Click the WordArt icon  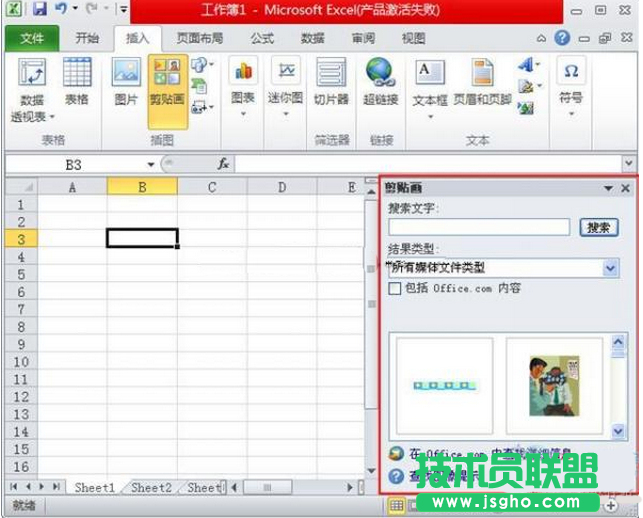(x=525, y=64)
